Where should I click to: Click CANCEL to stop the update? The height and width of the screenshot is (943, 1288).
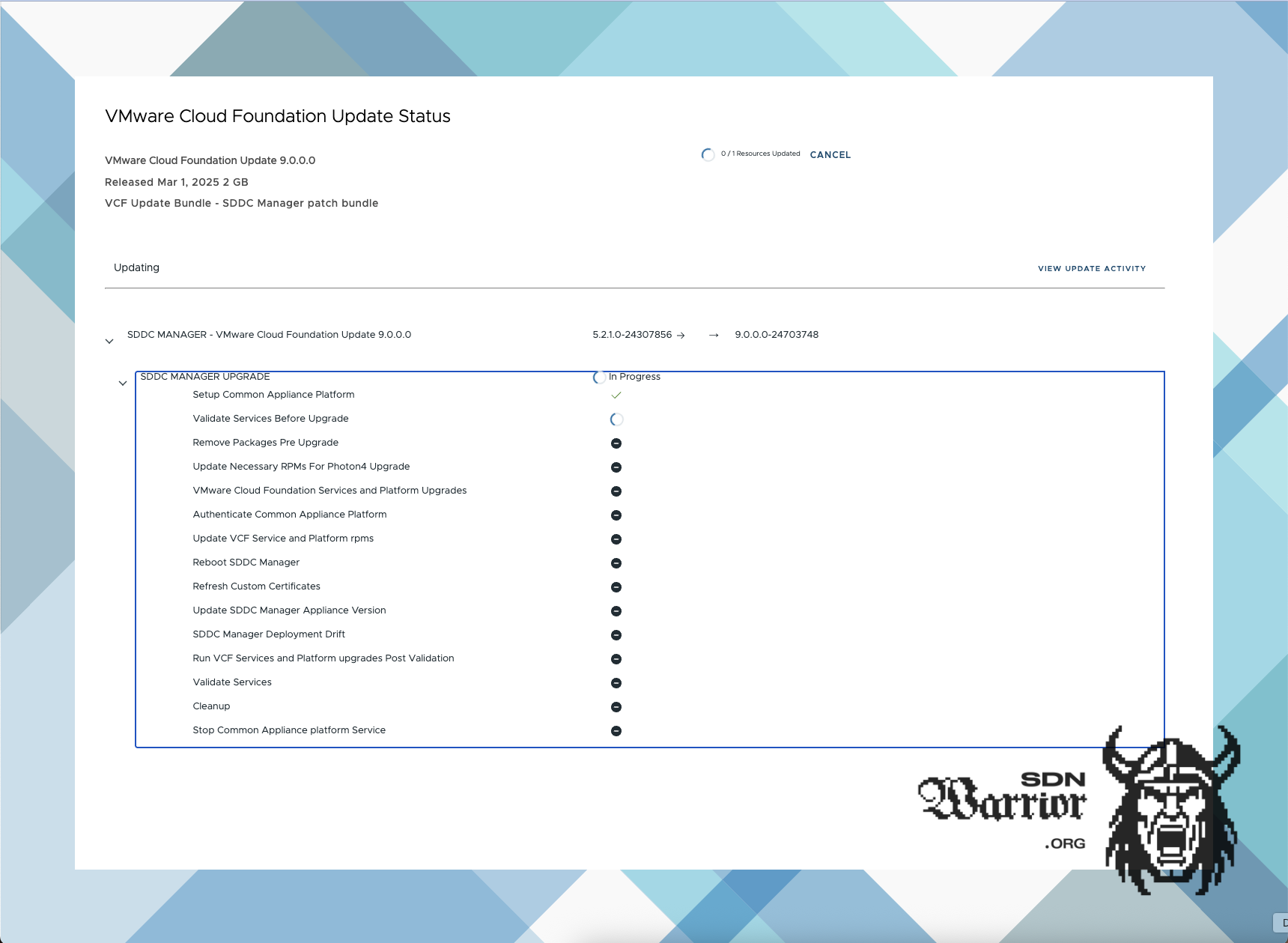click(x=829, y=154)
